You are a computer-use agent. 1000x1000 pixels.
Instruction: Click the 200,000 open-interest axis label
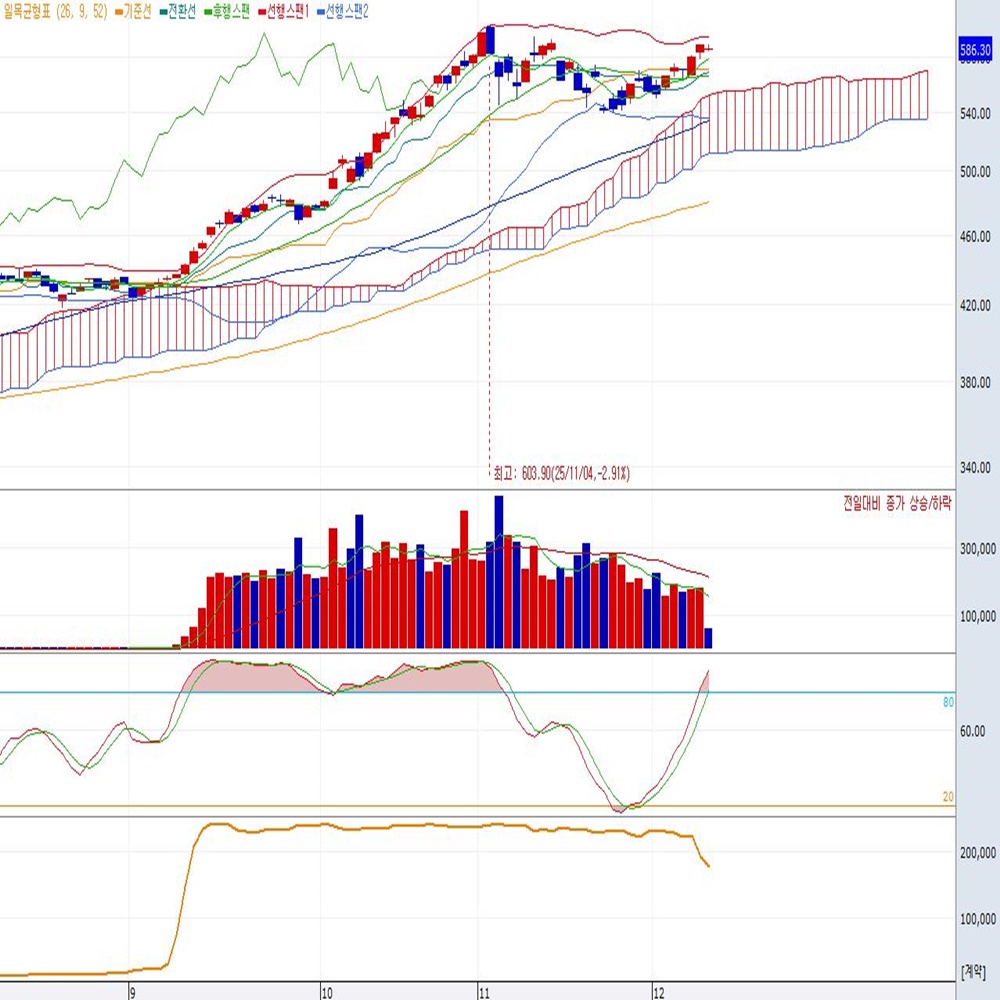coord(978,853)
